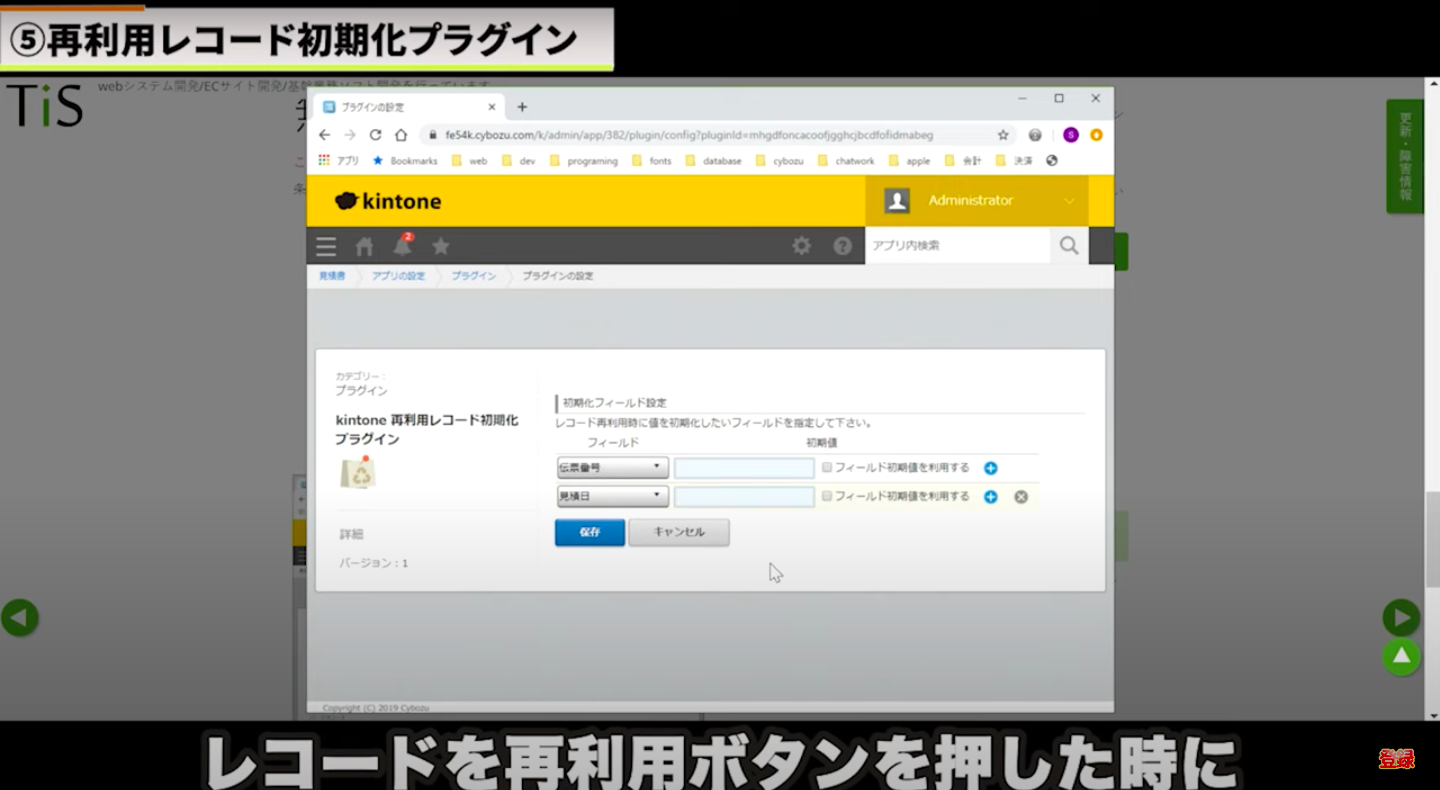1440x790 pixels.
Task: Add row with plus icon beside 伝票番号
Action: click(x=990, y=468)
